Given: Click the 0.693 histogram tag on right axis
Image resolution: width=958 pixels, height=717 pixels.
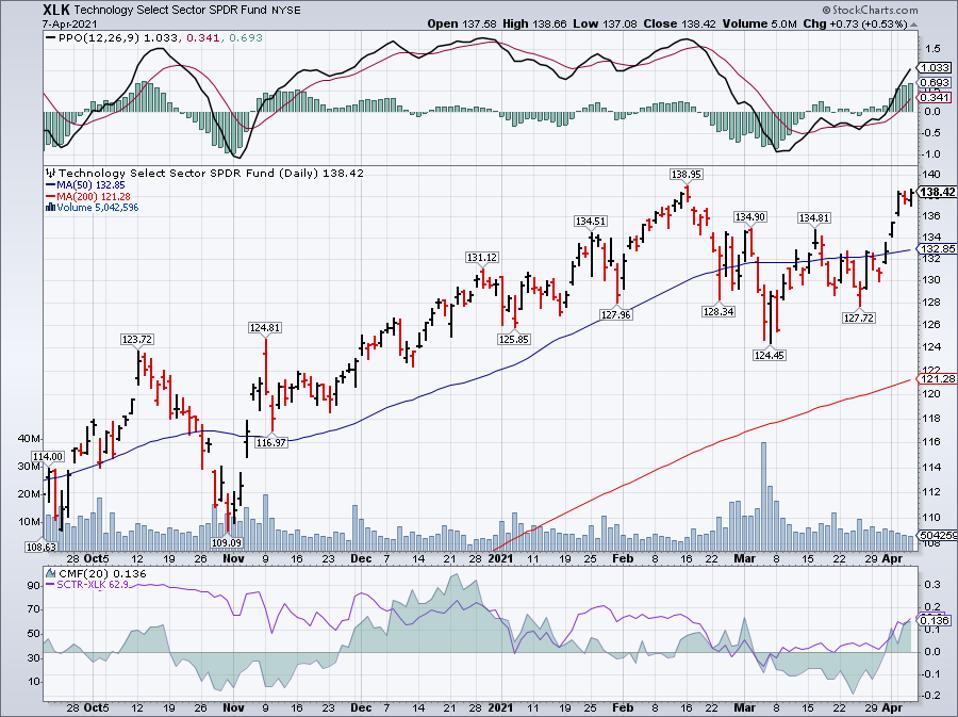Looking at the screenshot, I should pyautogui.click(x=936, y=82).
